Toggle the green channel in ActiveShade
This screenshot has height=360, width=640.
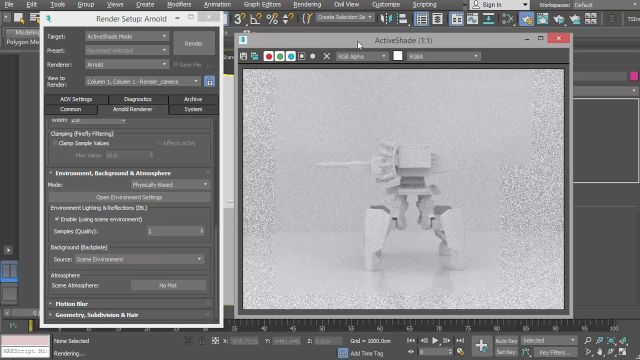280,56
